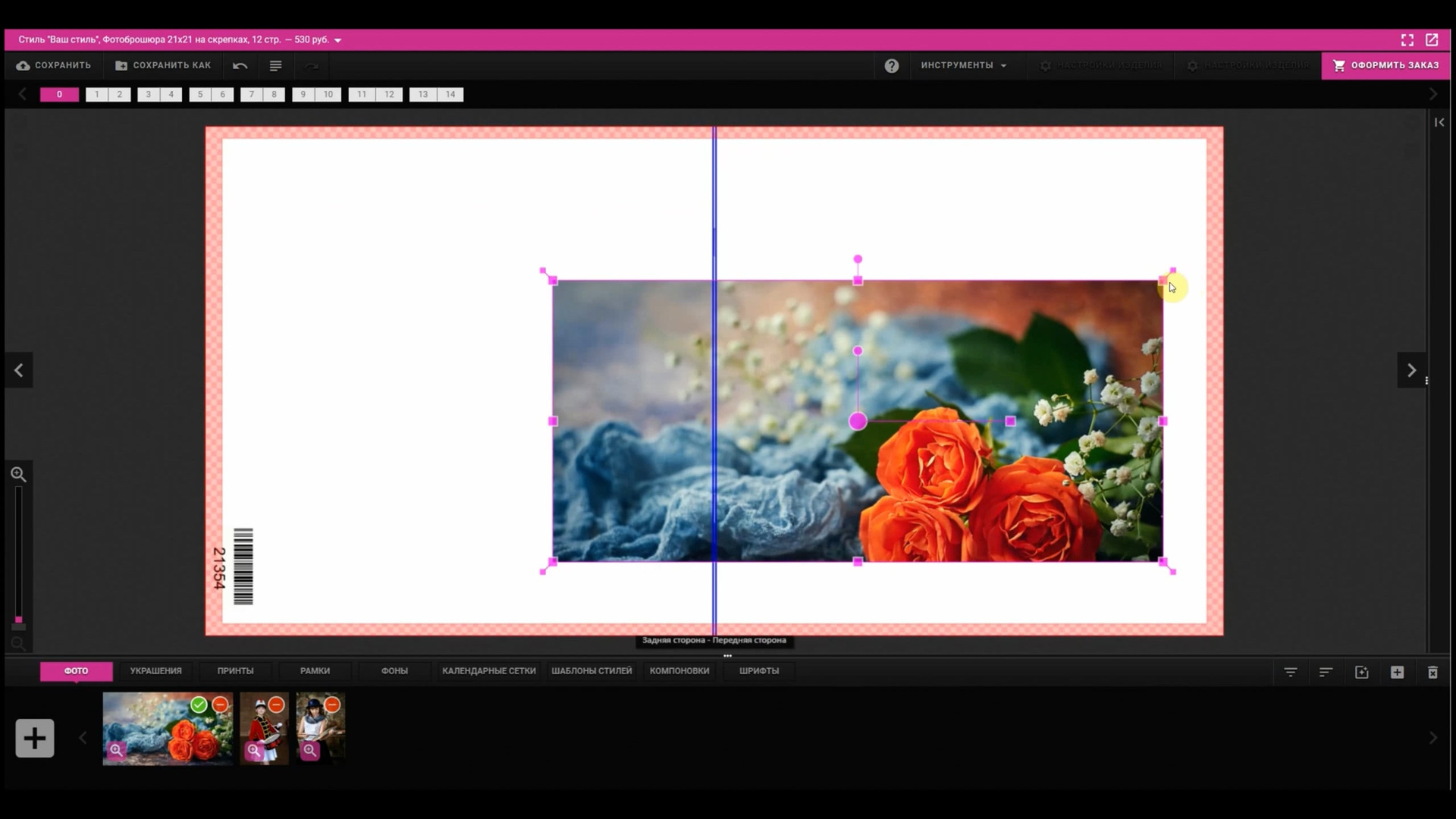Click the trash delete icon in photo panel
The height and width of the screenshot is (819, 1456).
[1432, 673]
